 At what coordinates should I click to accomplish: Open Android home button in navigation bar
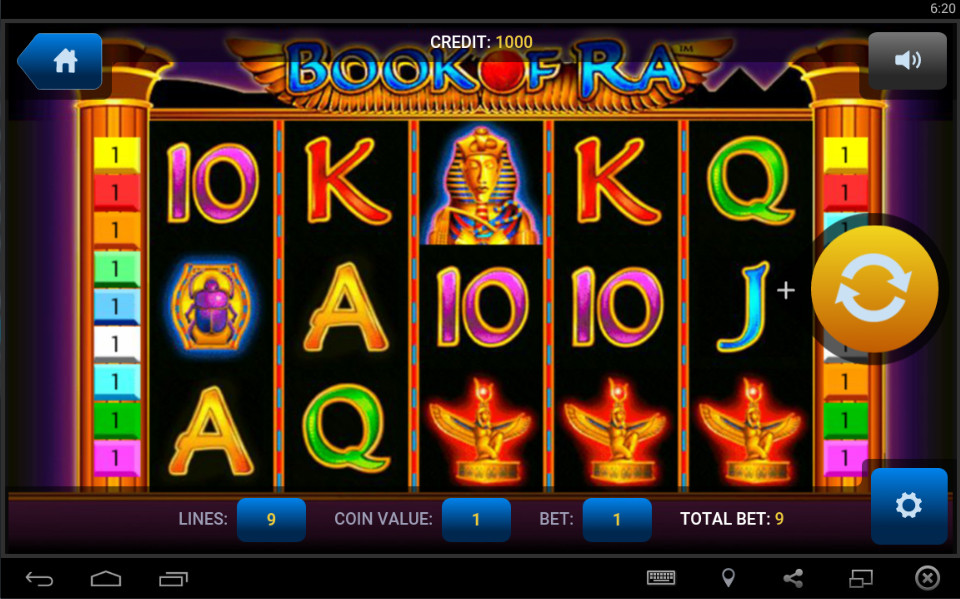click(106, 578)
